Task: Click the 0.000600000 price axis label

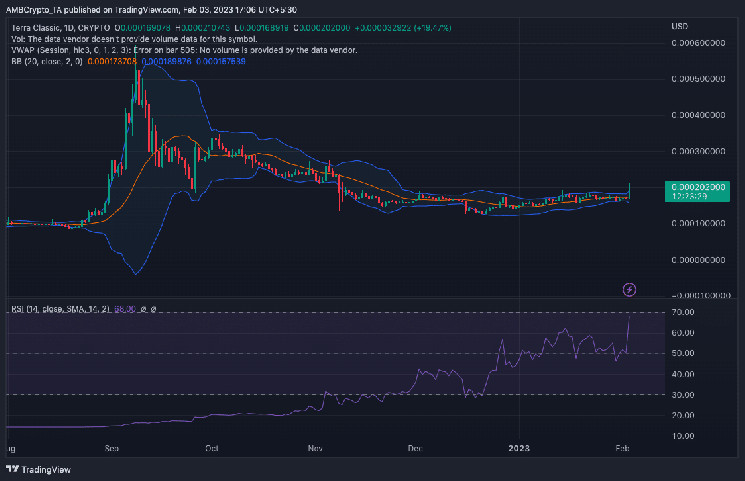Action: (698, 43)
